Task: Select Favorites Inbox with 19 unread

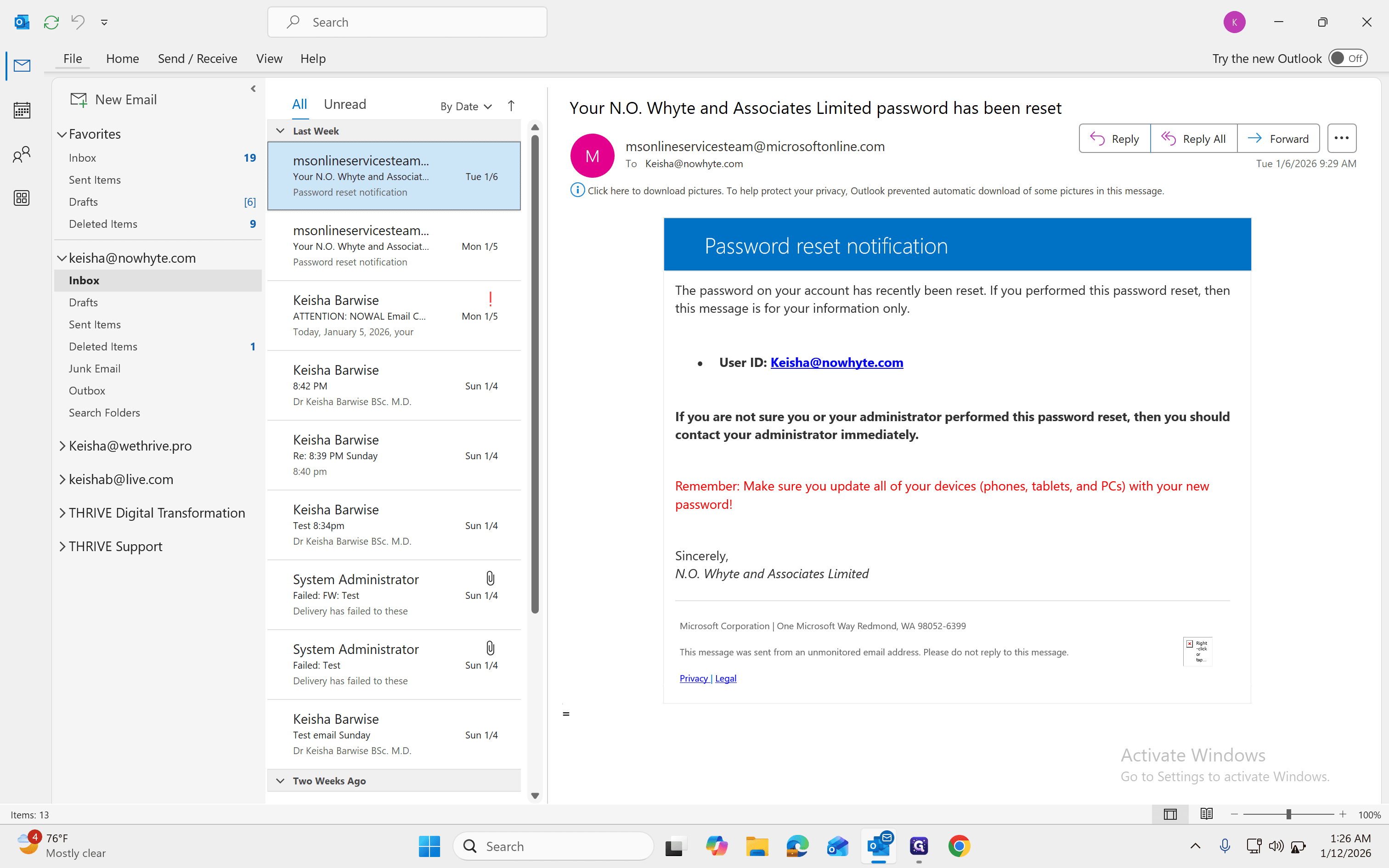Action: point(158,158)
